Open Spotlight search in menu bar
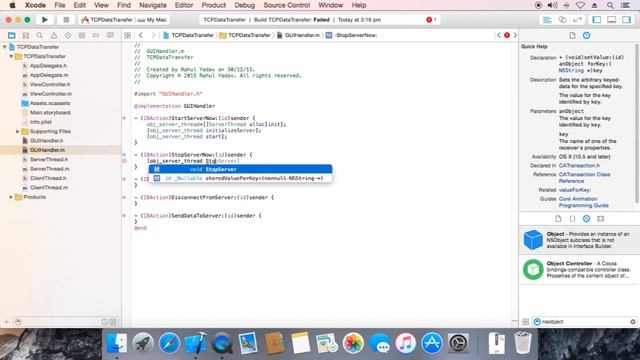This screenshot has width=640, height=360. pos(610,5)
